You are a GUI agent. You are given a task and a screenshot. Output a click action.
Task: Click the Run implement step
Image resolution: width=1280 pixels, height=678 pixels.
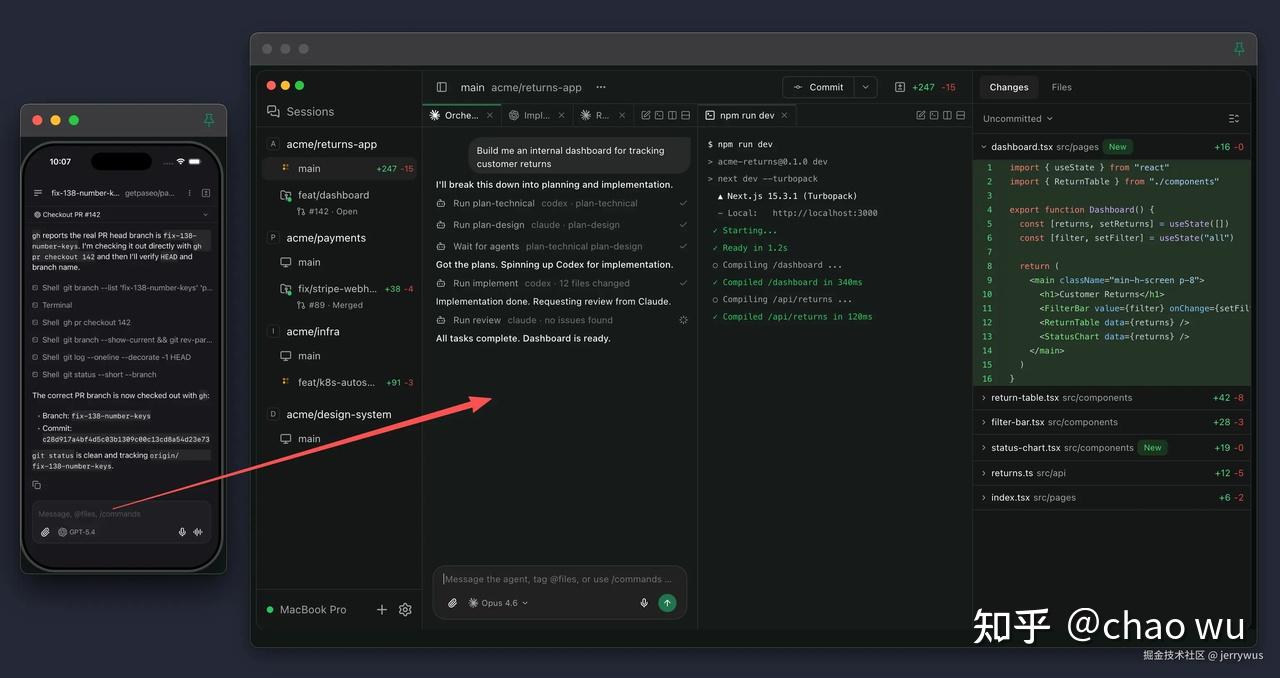(562, 283)
